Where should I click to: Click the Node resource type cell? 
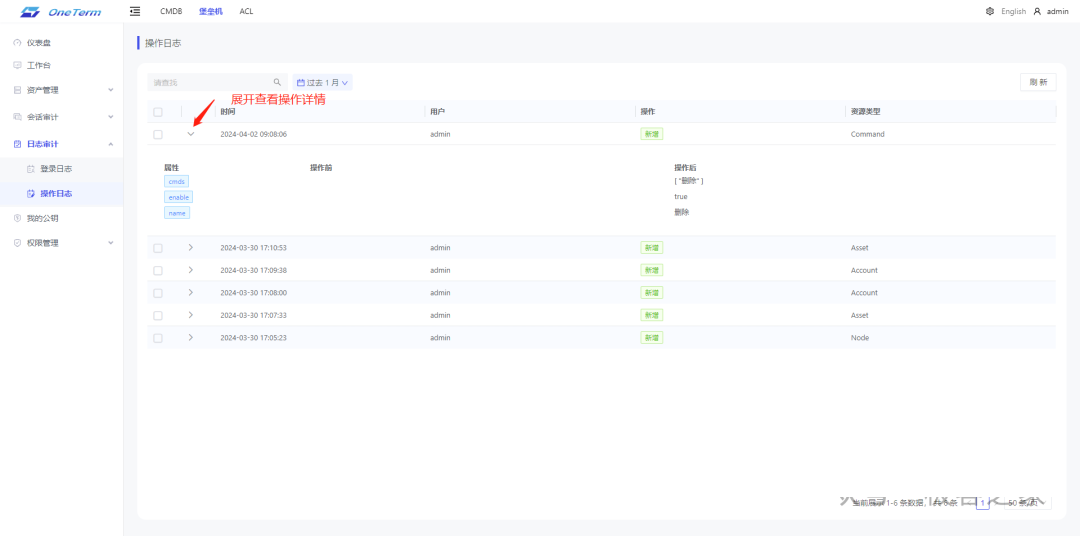point(860,338)
